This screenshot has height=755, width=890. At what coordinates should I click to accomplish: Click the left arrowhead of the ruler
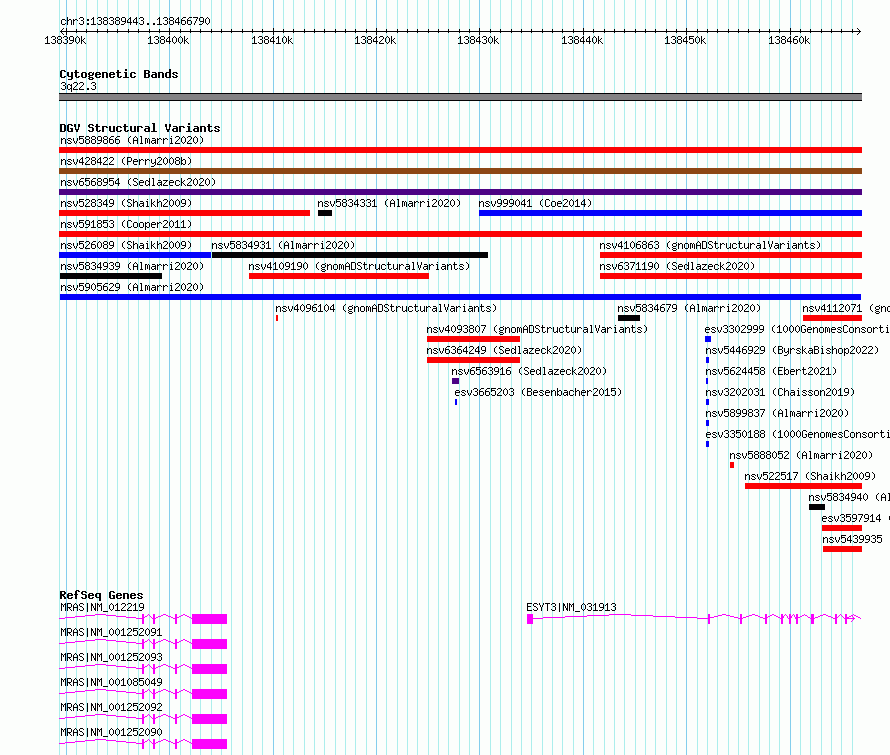(x=63, y=31)
